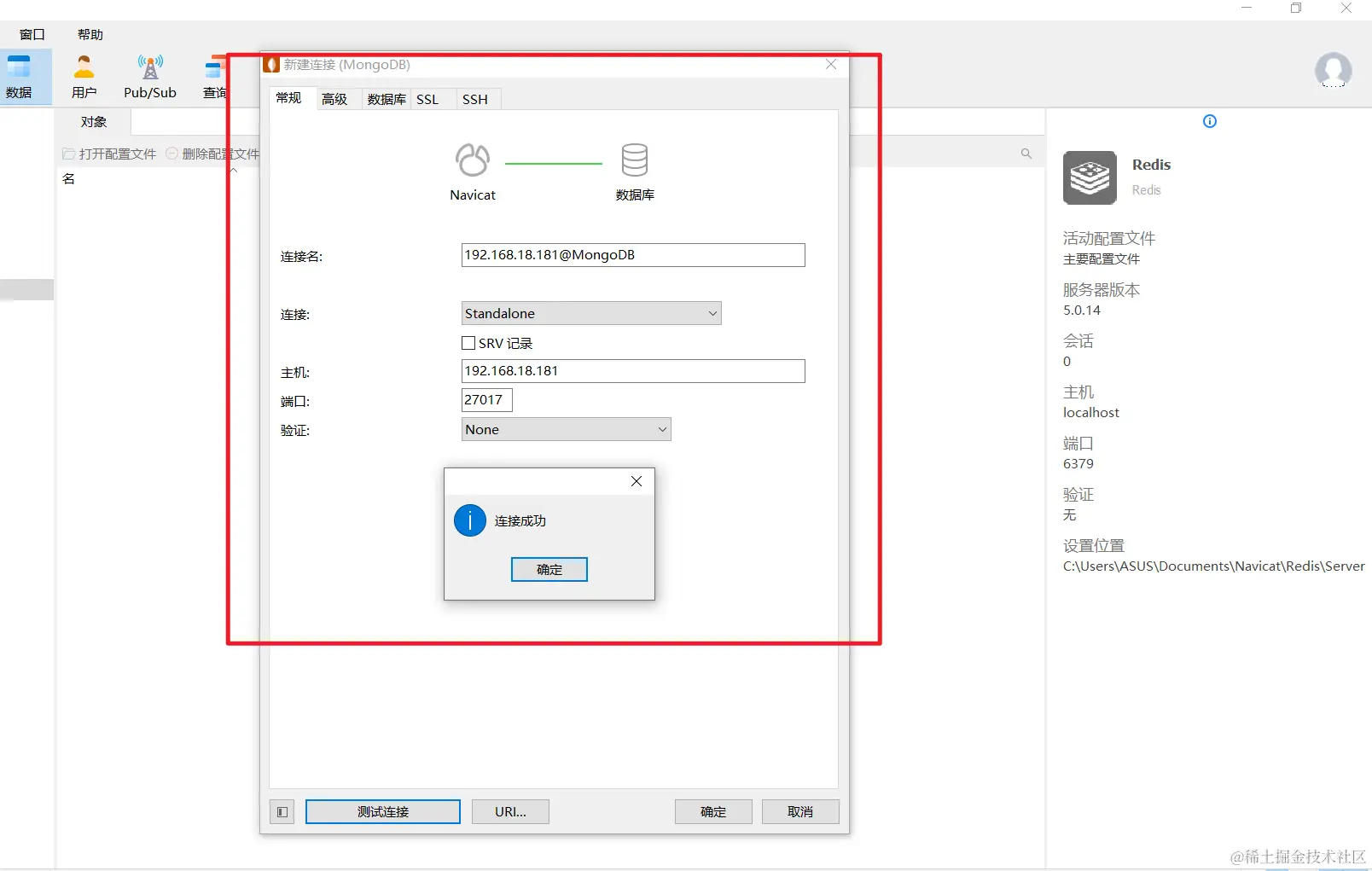The height and width of the screenshot is (871, 1372).
Task: Click the 测试连接 button
Action: (x=382, y=811)
